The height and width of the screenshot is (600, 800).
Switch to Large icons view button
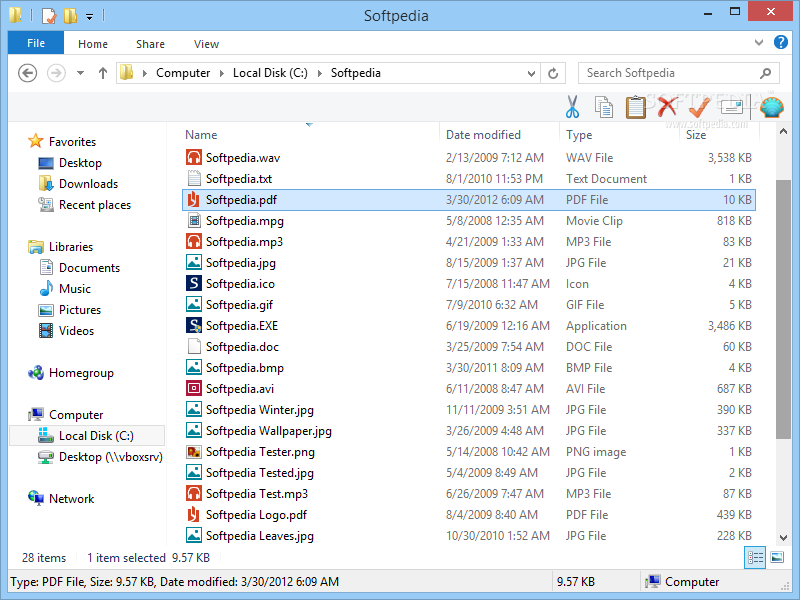tap(777, 557)
